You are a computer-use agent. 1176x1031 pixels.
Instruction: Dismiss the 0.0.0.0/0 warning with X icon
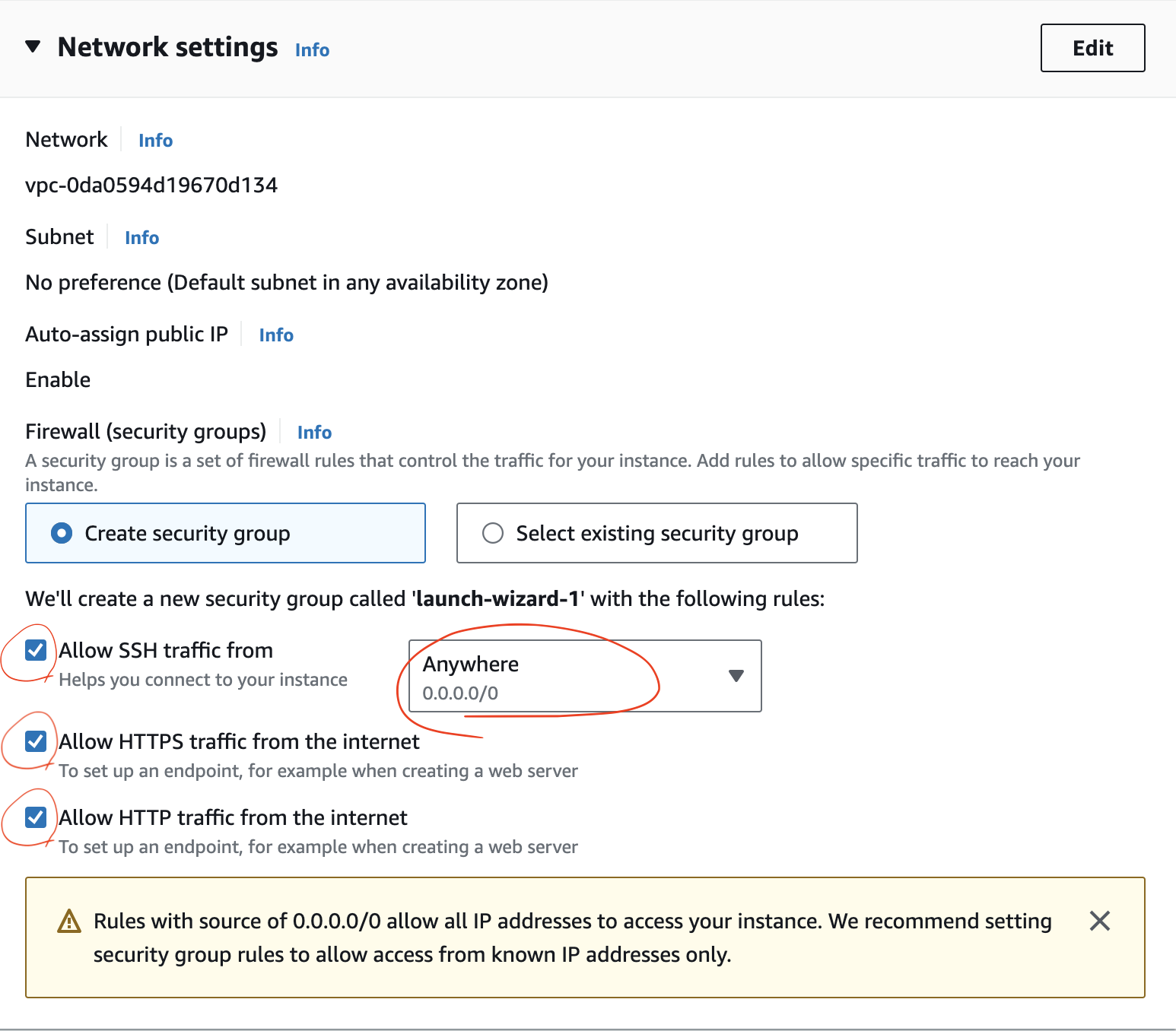[1099, 921]
